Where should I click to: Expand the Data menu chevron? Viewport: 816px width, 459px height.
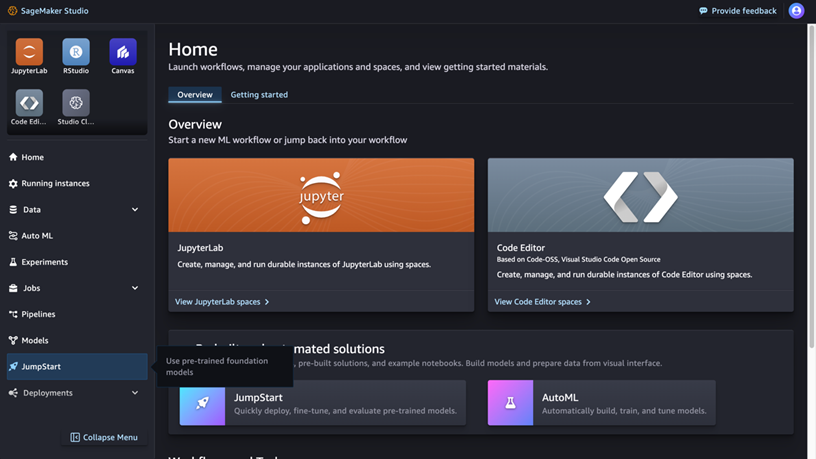click(135, 209)
